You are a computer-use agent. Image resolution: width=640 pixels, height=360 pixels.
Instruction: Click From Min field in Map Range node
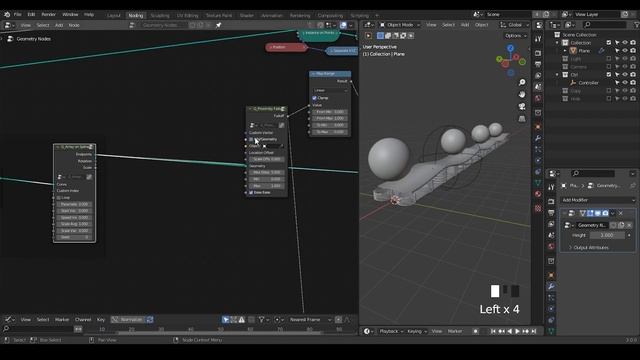tap(330, 112)
